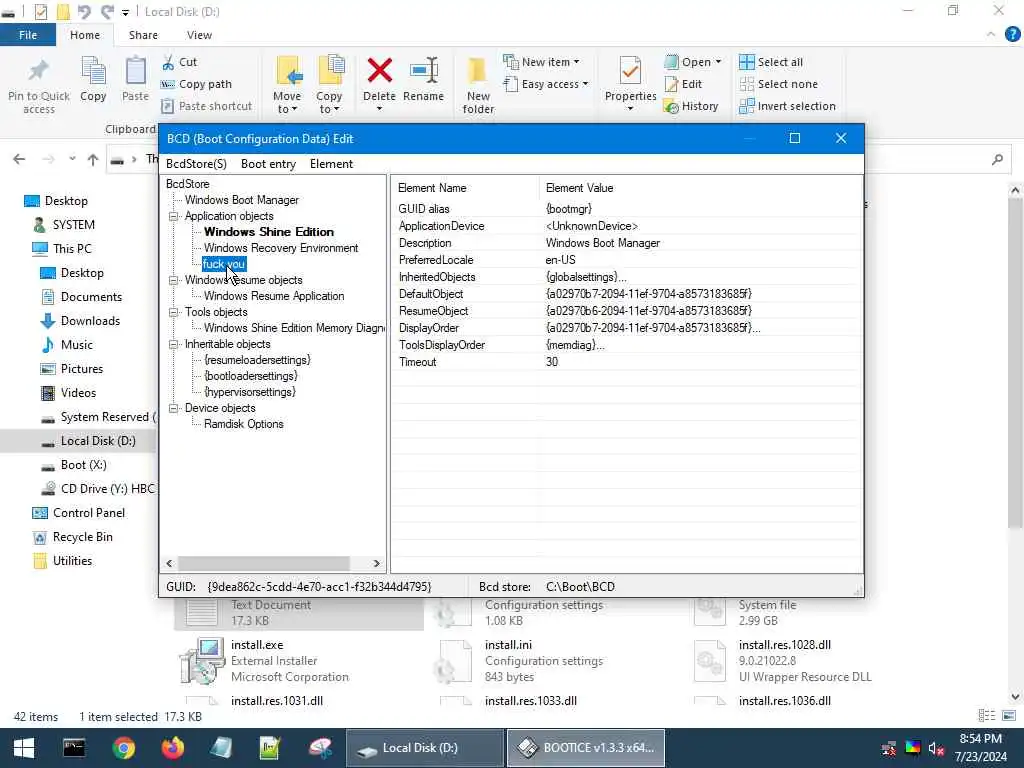Go back in Explorer navigation
Viewport: 1024px width, 768px height.
click(19, 159)
